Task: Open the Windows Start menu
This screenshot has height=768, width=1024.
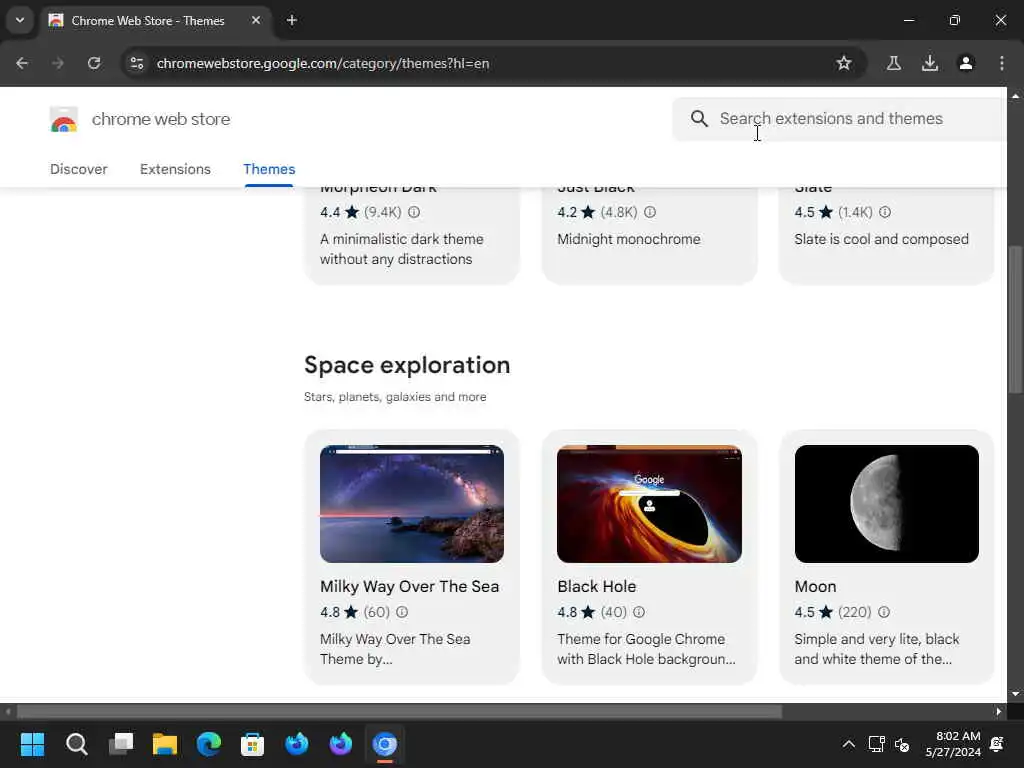Action: (x=32, y=744)
